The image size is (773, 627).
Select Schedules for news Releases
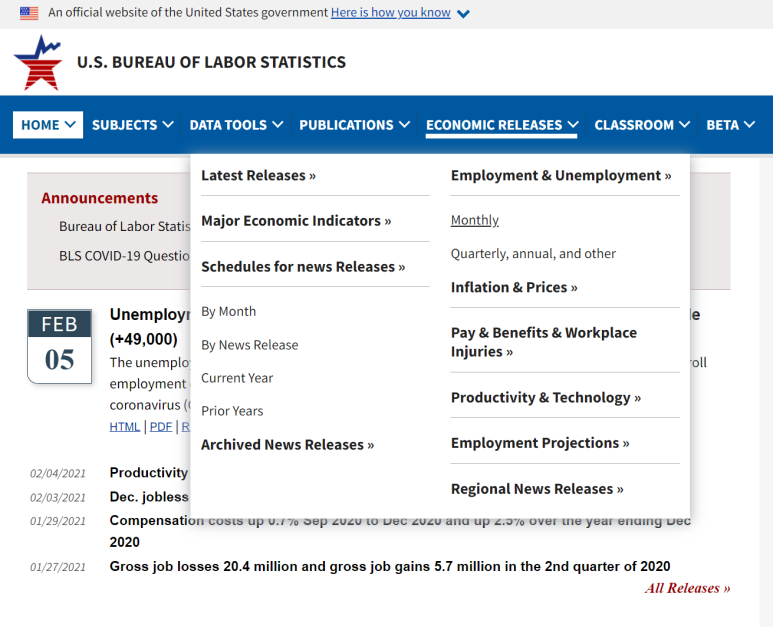[x=303, y=267]
